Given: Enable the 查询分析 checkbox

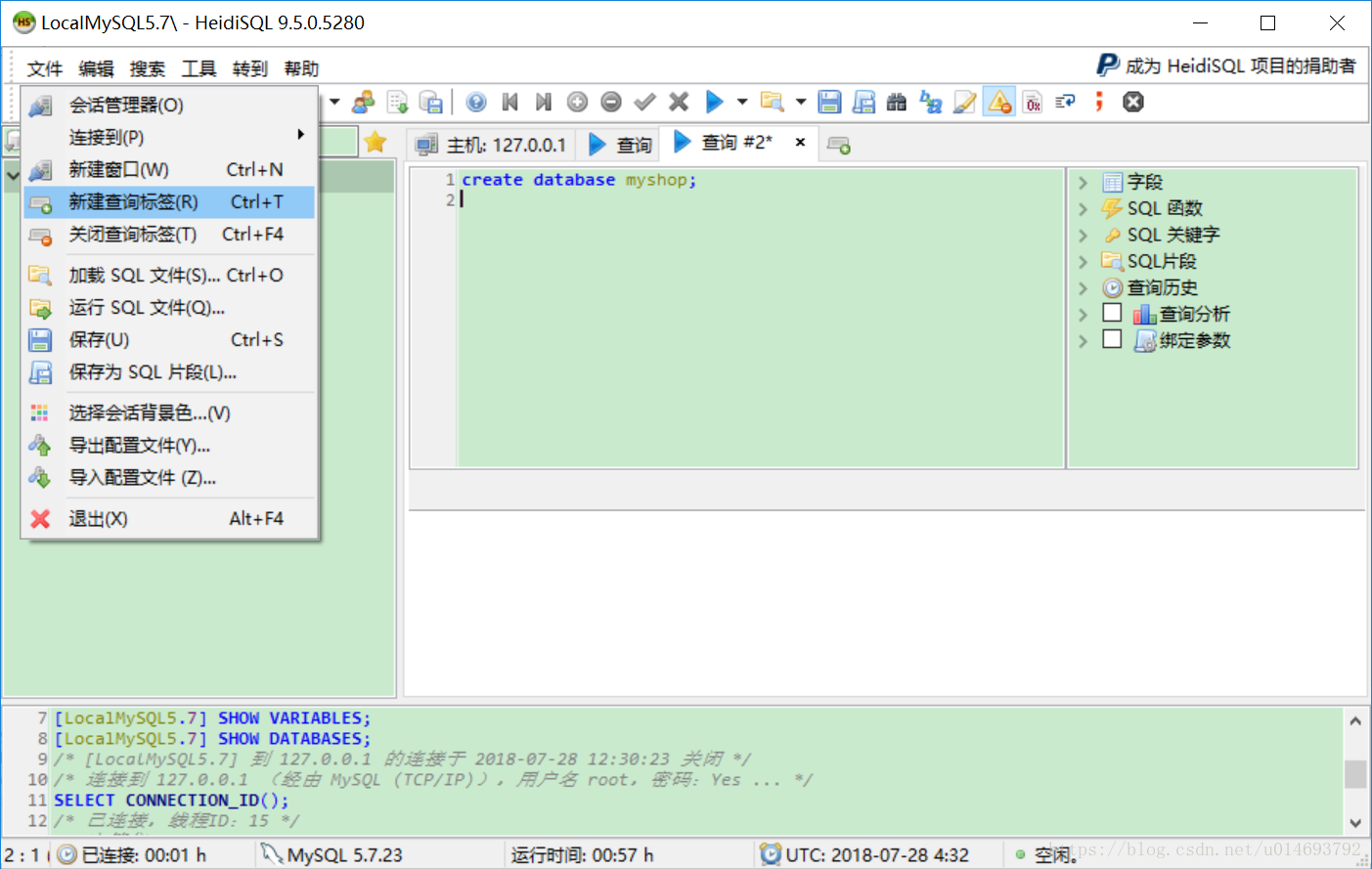Looking at the screenshot, I should pyautogui.click(x=1112, y=313).
